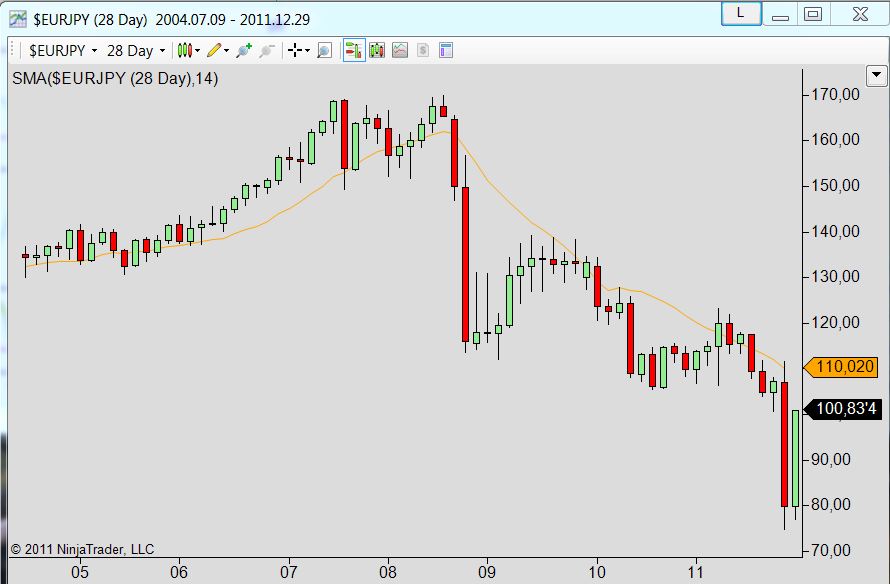
Task: Click the 70,00 price axis label
Action: [831, 550]
